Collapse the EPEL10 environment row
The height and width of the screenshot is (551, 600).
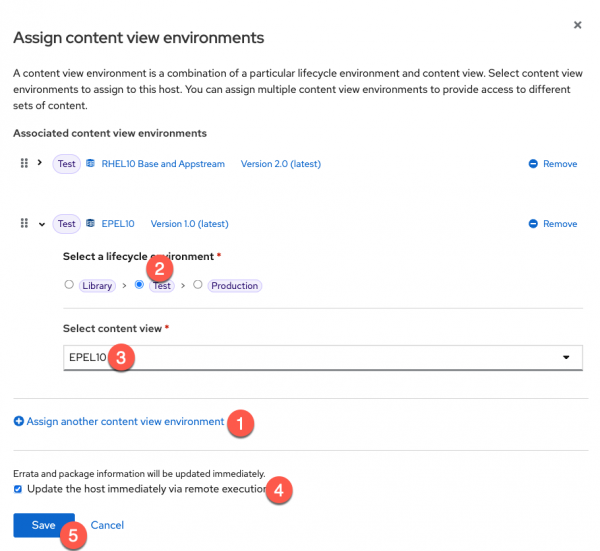pyautogui.click(x=42, y=224)
